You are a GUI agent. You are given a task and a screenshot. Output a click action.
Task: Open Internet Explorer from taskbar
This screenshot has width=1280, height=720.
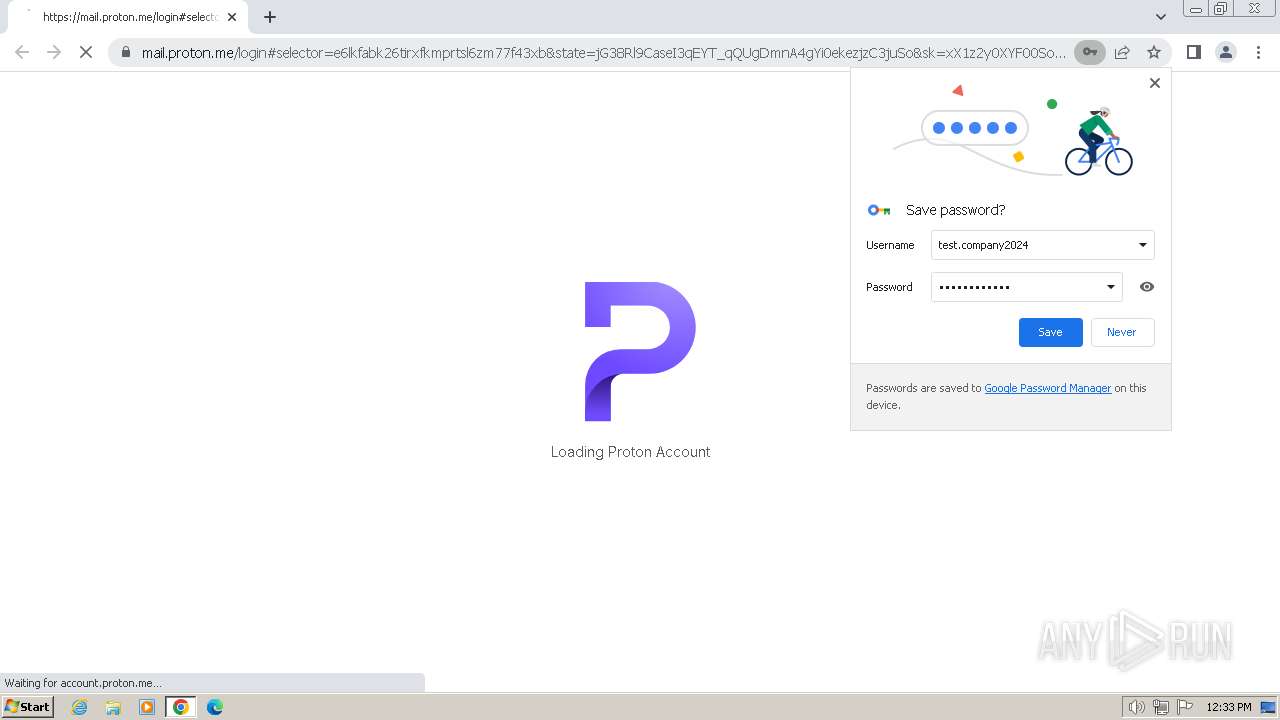coord(80,707)
